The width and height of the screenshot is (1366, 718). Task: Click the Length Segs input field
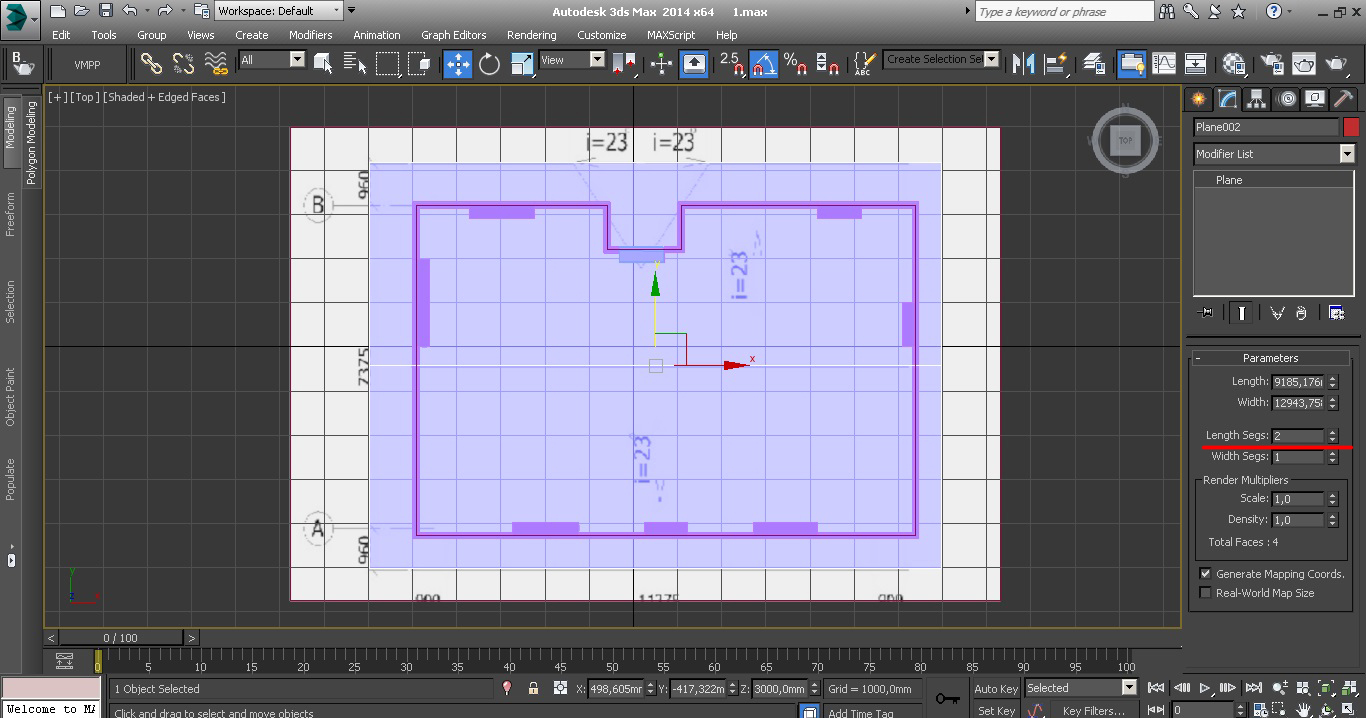pyautogui.click(x=1297, y=436)
